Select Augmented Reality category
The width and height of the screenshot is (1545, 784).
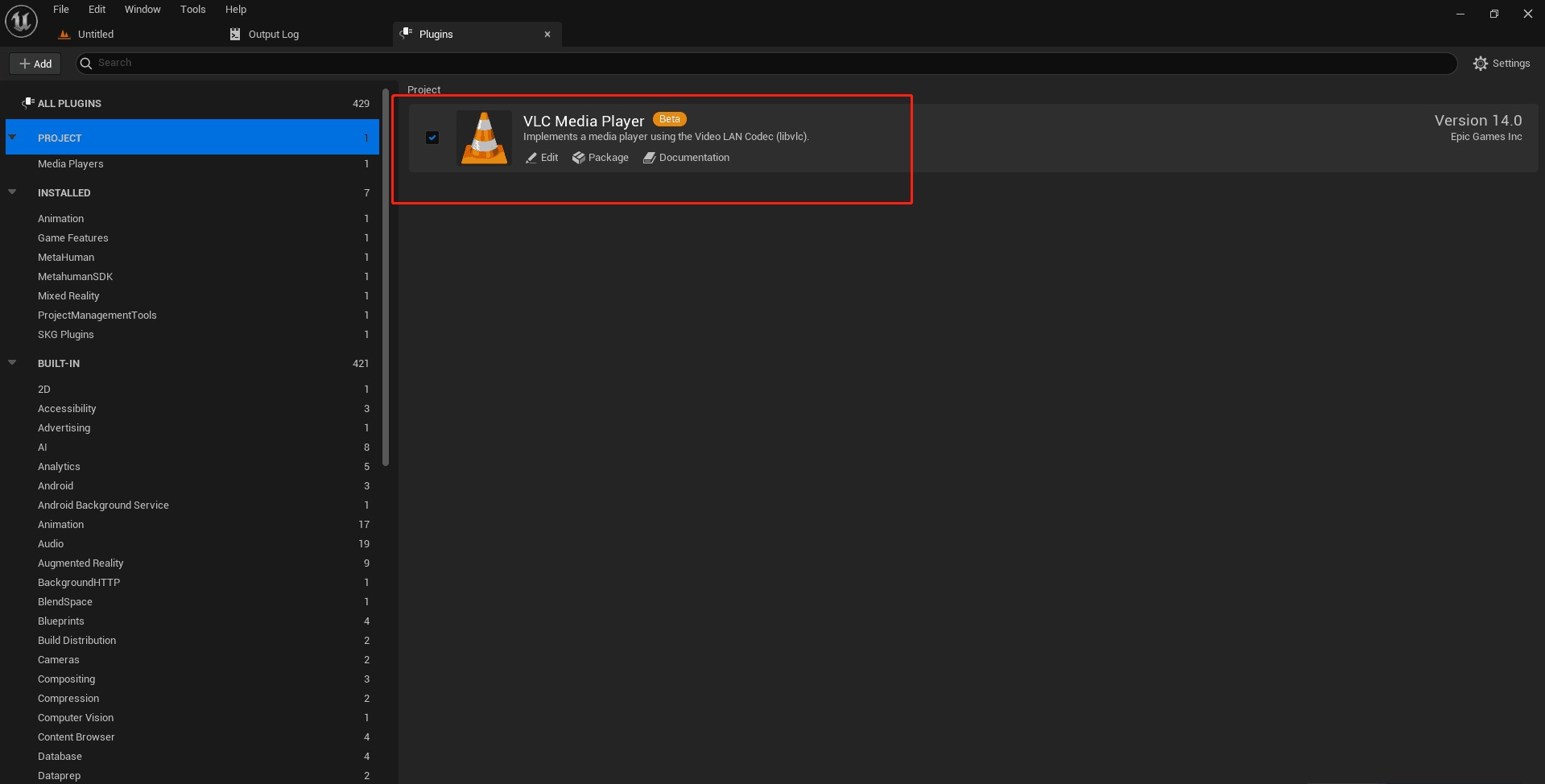[x=192, y=563]
